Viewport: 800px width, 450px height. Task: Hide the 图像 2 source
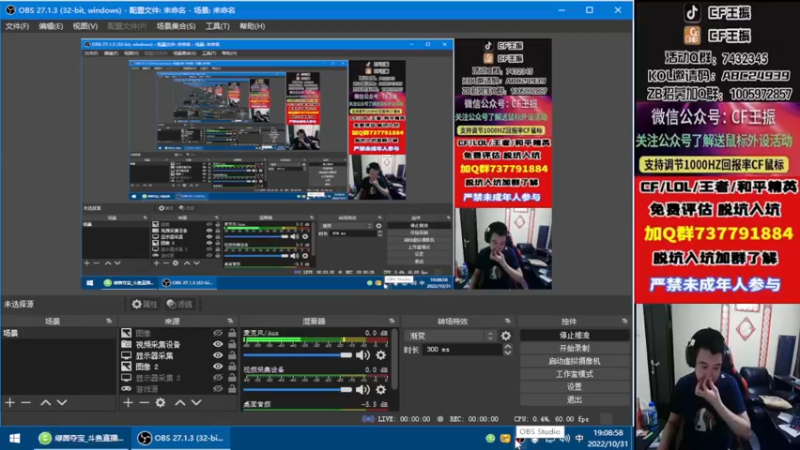(x=218, y=366)
